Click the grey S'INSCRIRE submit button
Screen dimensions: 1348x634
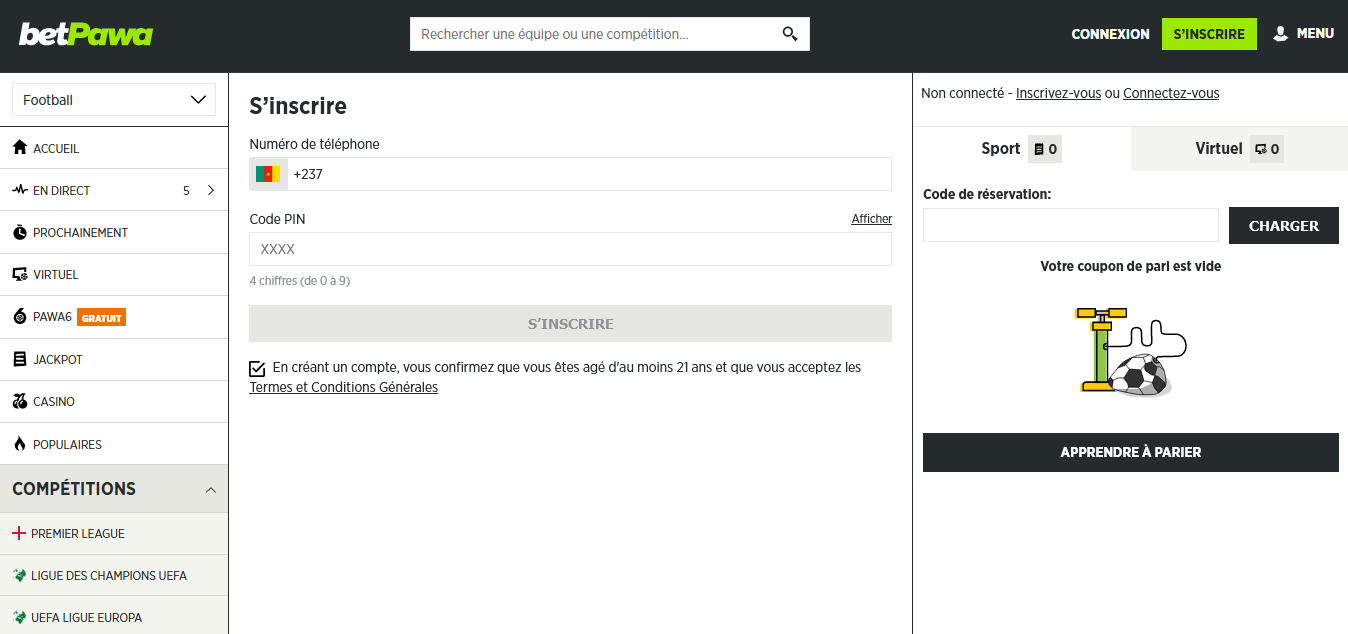click(x=570, y=324)
